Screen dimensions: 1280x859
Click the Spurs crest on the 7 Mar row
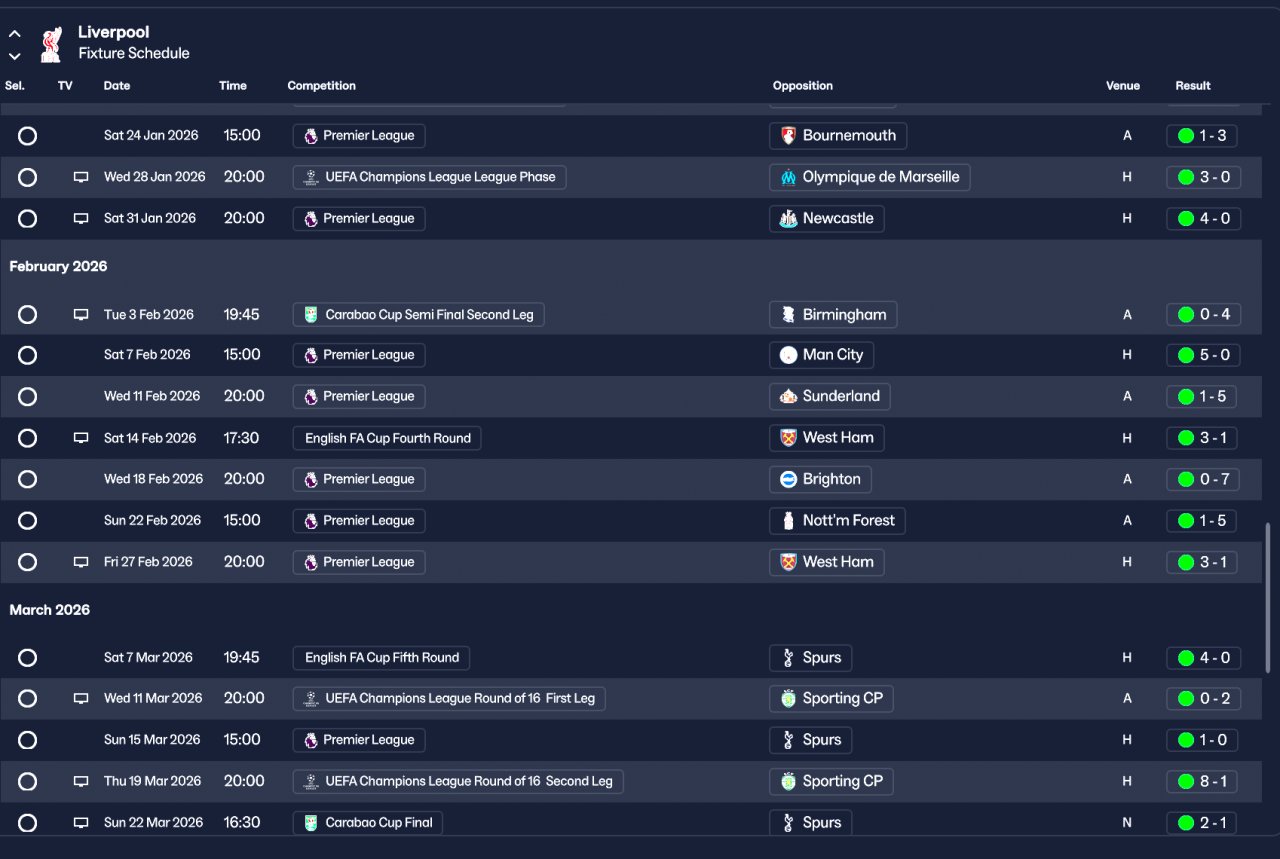[788, 658]
